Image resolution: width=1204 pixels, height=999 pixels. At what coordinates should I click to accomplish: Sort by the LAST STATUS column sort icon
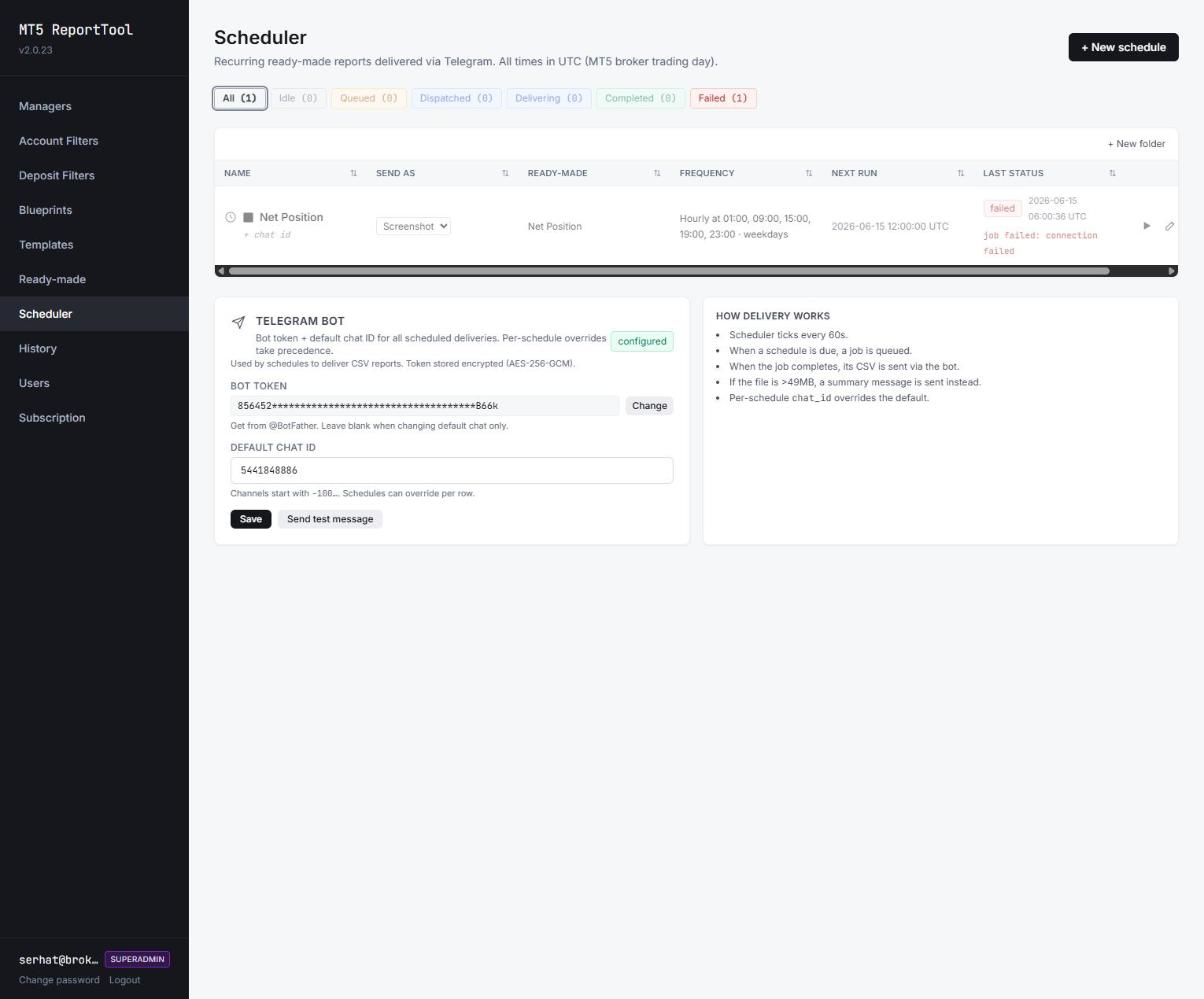tap(1112, 173)
